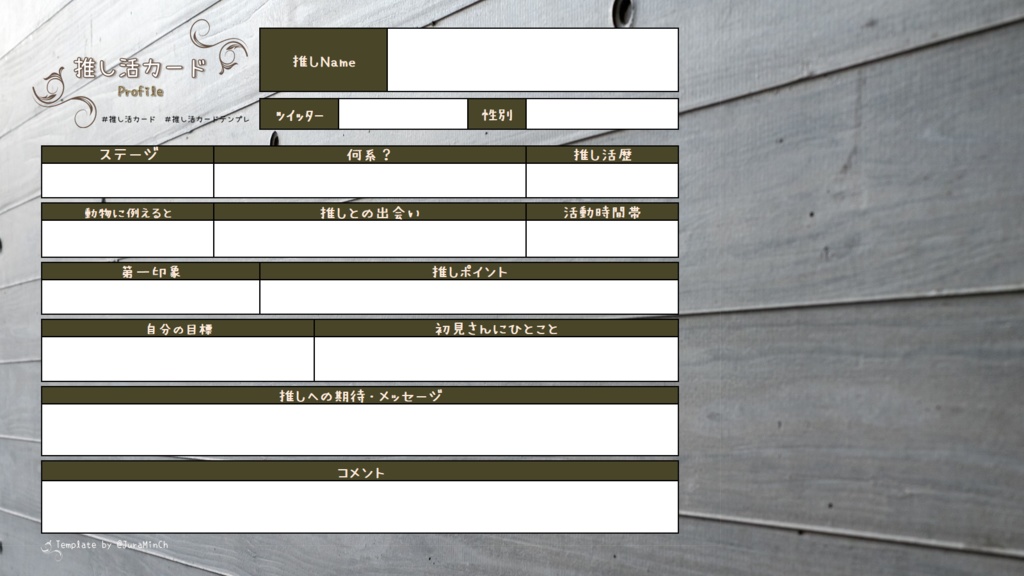1024x576 pixels.
Task: Click the 推しポイント answer field
Action: click(469, 297)
